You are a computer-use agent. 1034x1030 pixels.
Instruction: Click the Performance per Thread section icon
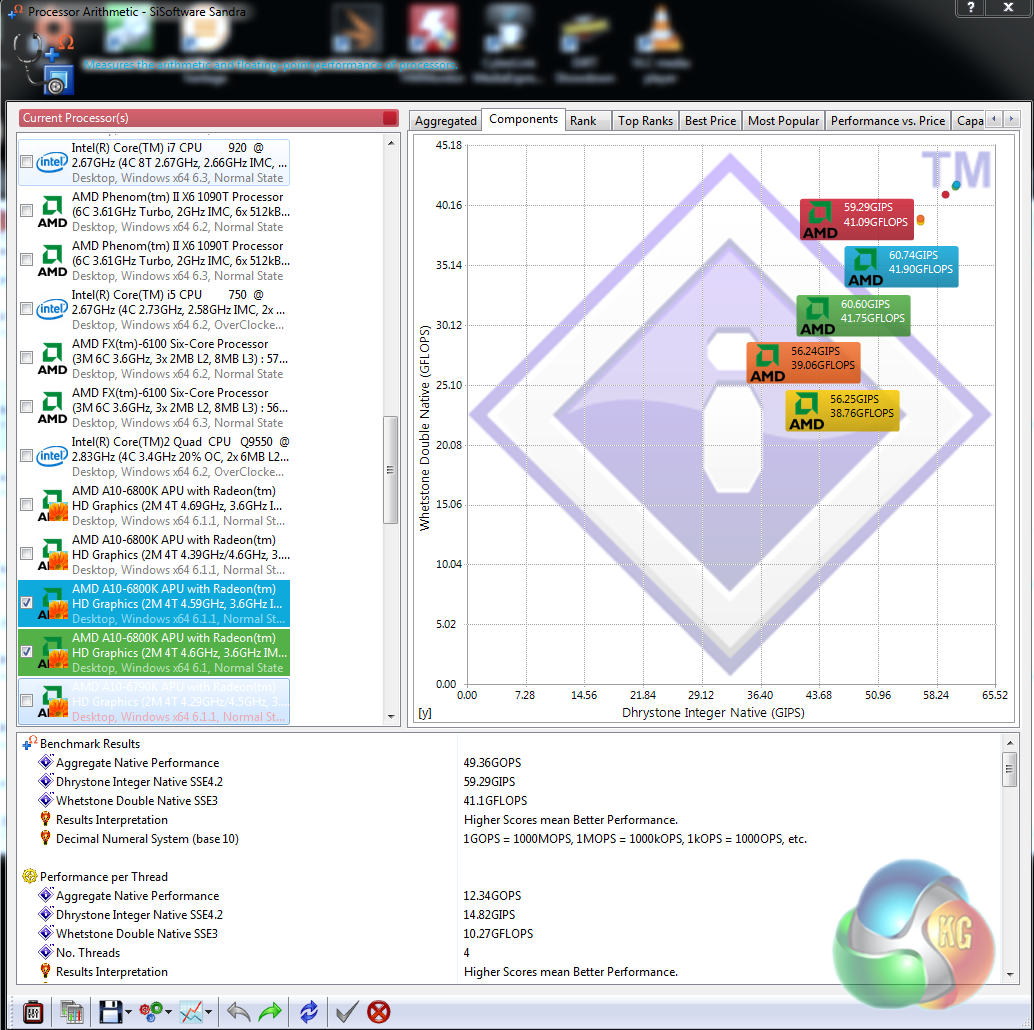point(30,876)
